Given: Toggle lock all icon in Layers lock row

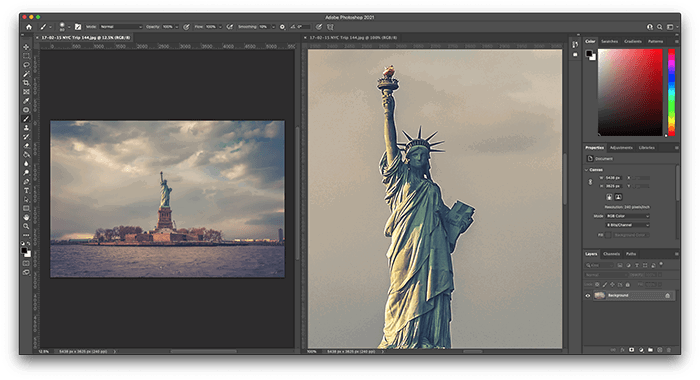Looking at the screenshot, I should 628,284.
